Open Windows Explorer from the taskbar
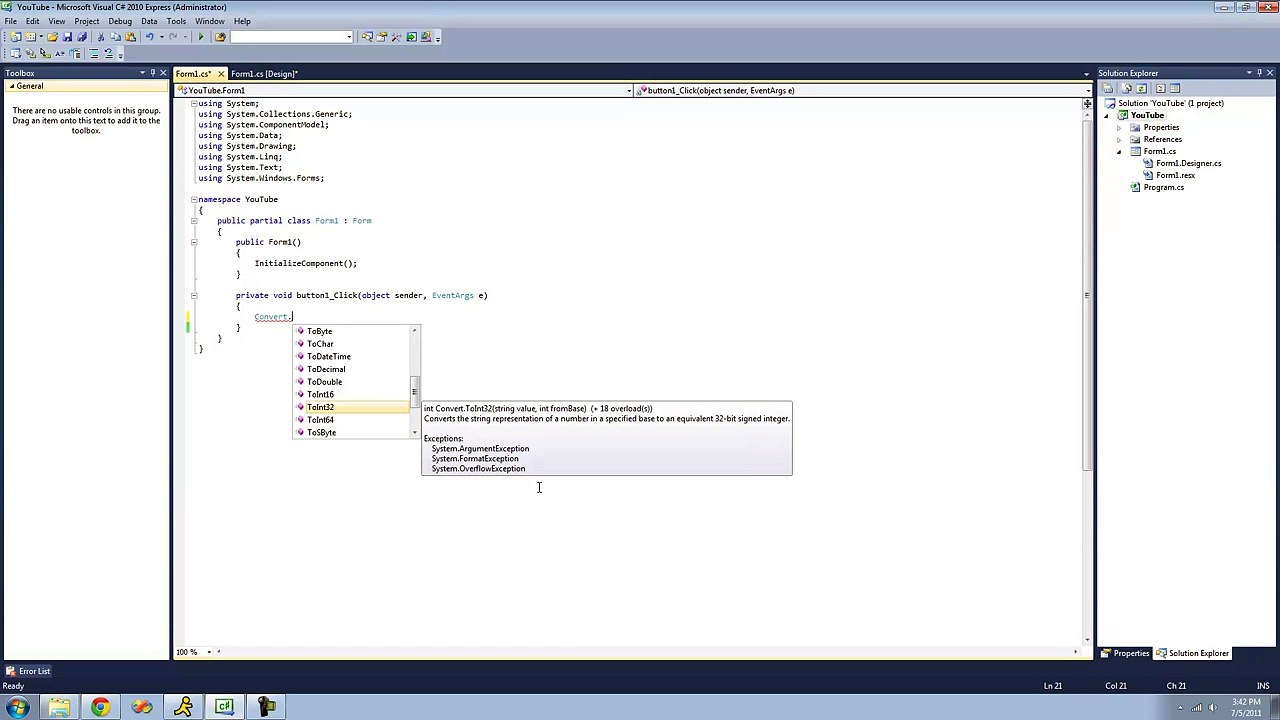1280x720 pixels. coord(59,708)
